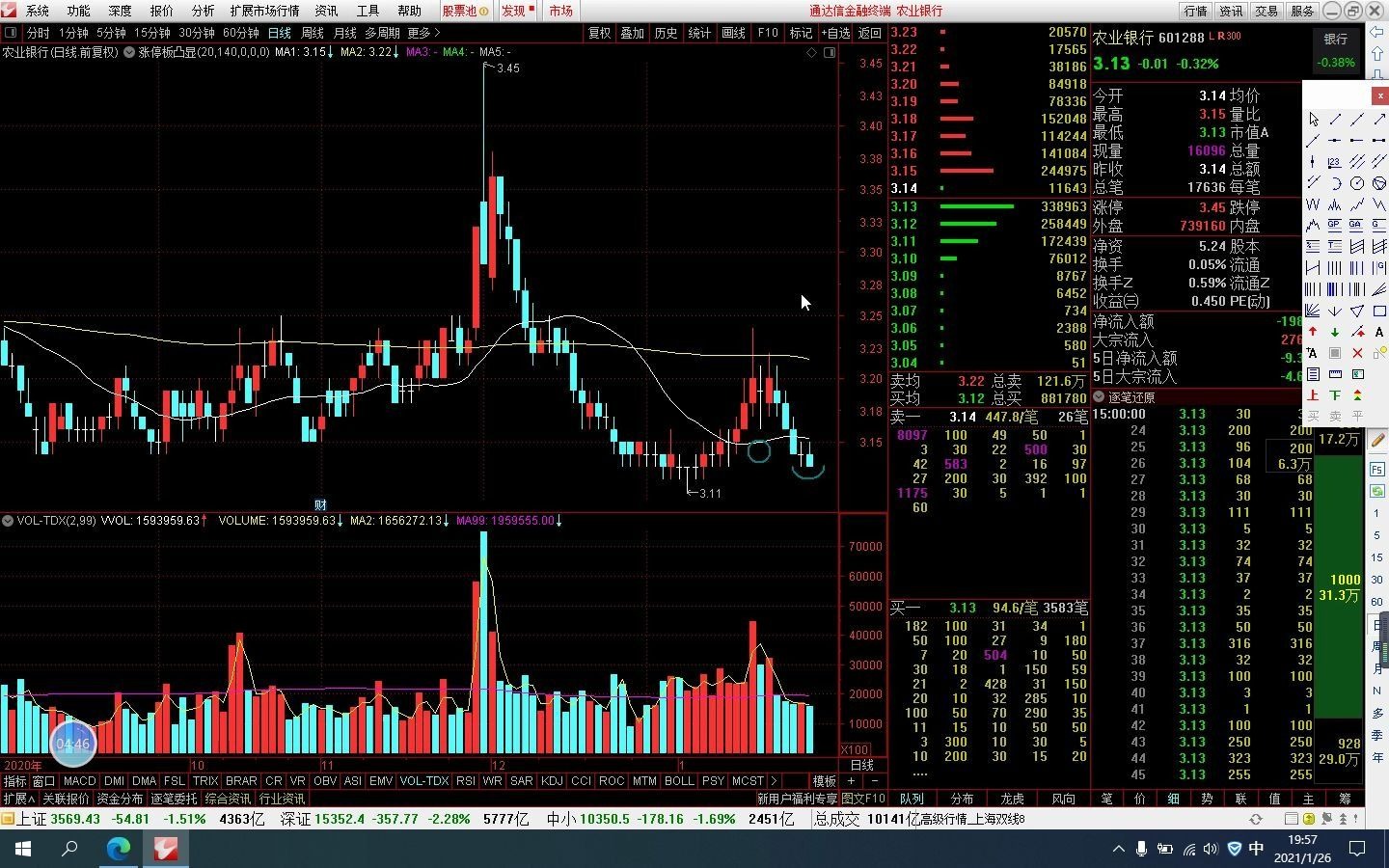Choose the 123 wave count marker tool
The height and width of the screenshot is (868, 1389).
tap(1335, 161)
